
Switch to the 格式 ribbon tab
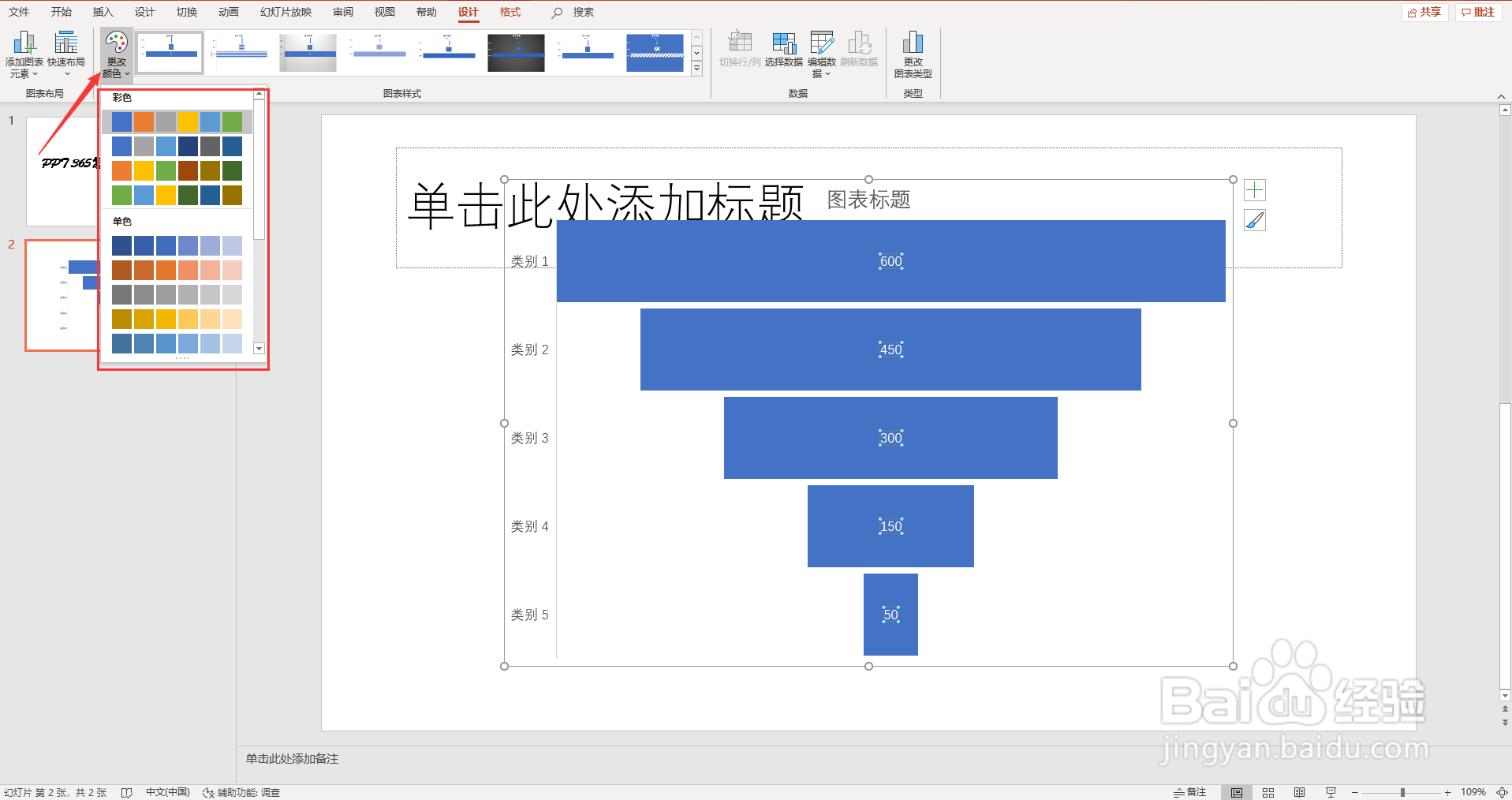(510, 12)
